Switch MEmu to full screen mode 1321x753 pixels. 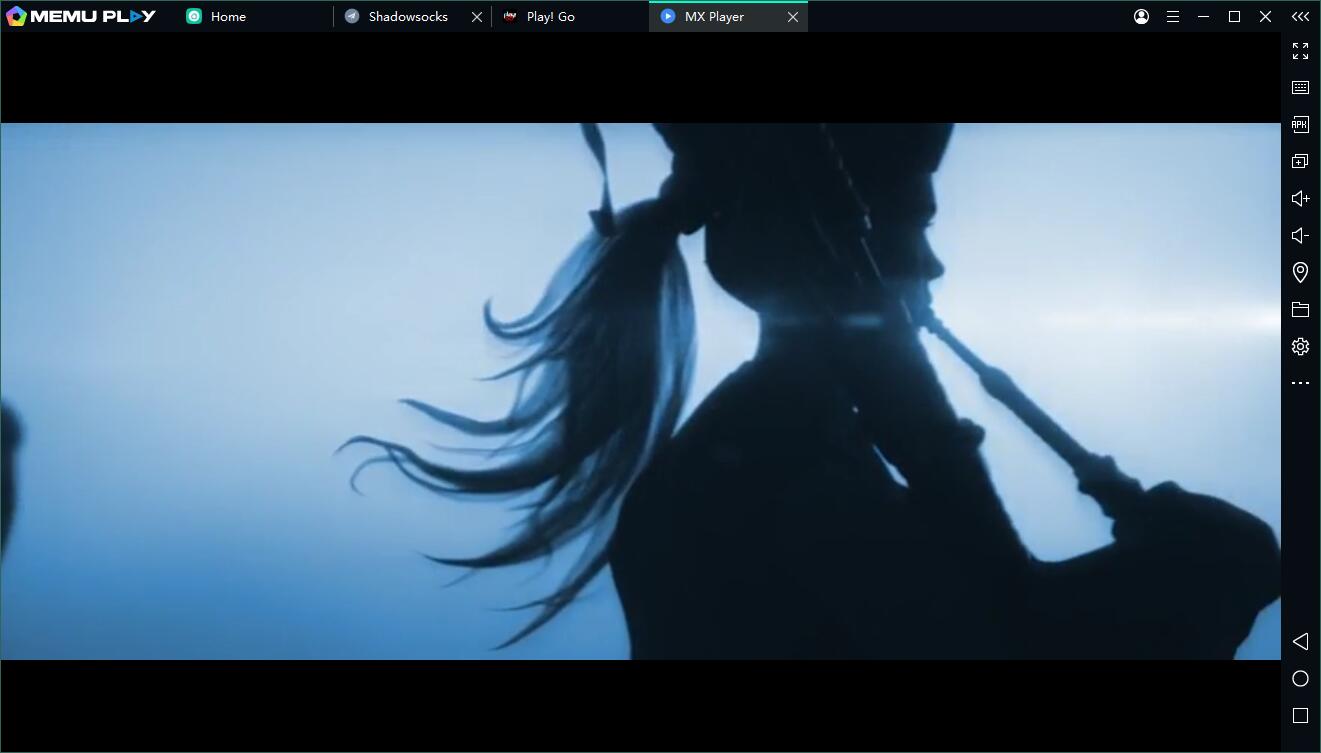pyautogui.click(x=1300, y=51)
